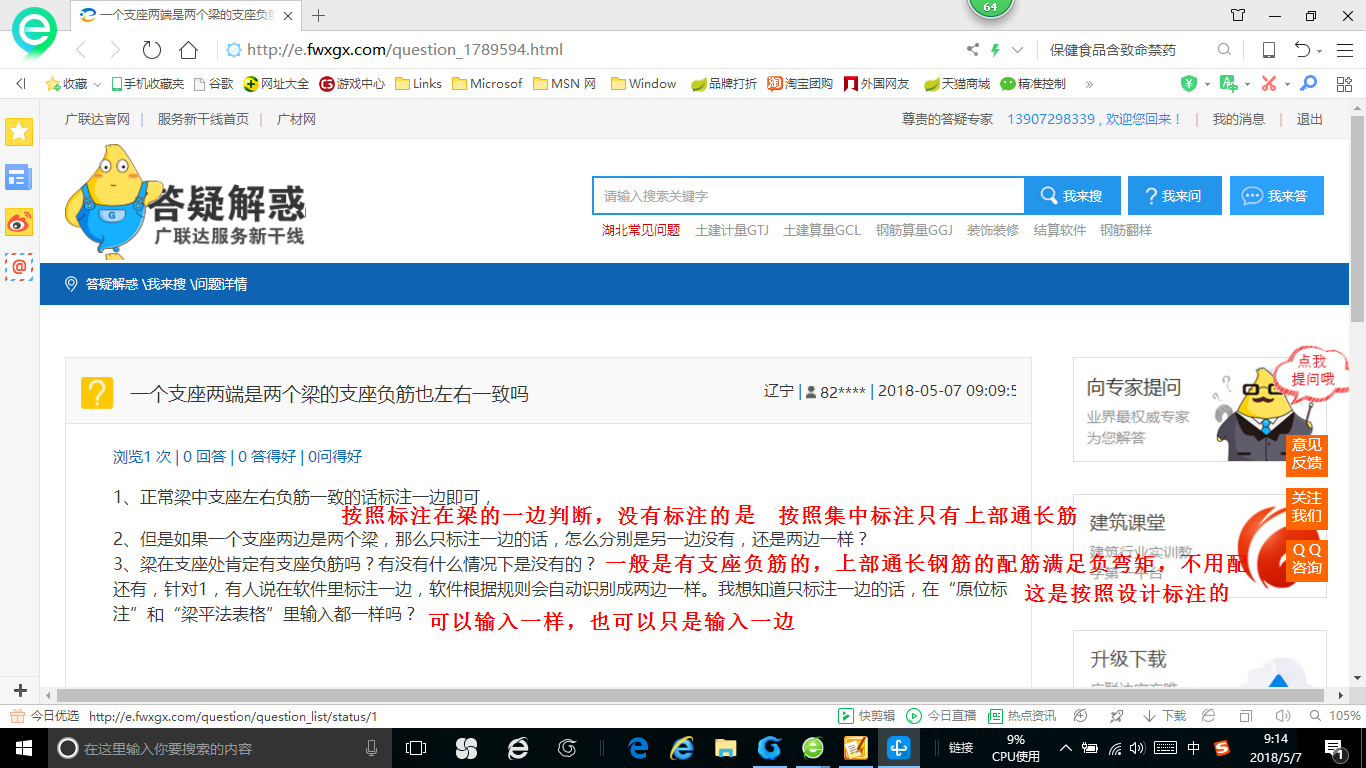Open the 手机收藏夹 bookmark
This screenshot has width=1366, height=768.
pyautogui.click(x=148, y=84)
